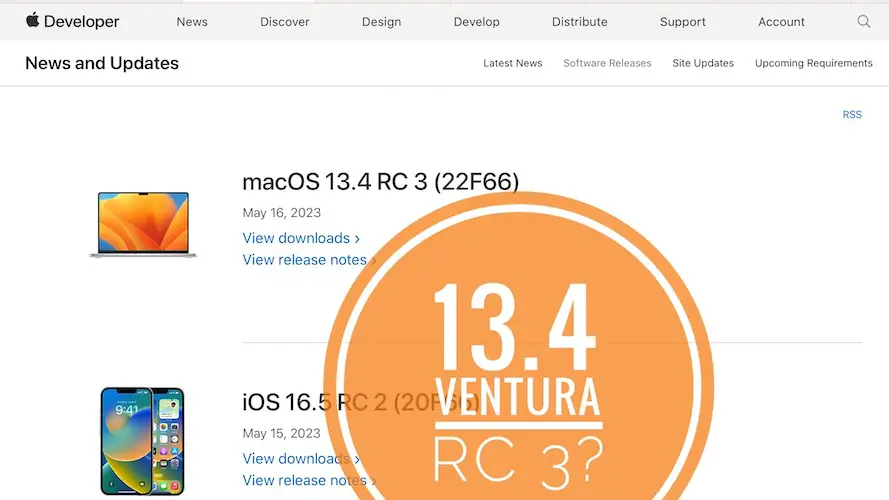The width and height of the screenshot is (889, 500).
Task: Click the macOS 13.4 RC 3 heading
Action: click(x=380, y=182)
